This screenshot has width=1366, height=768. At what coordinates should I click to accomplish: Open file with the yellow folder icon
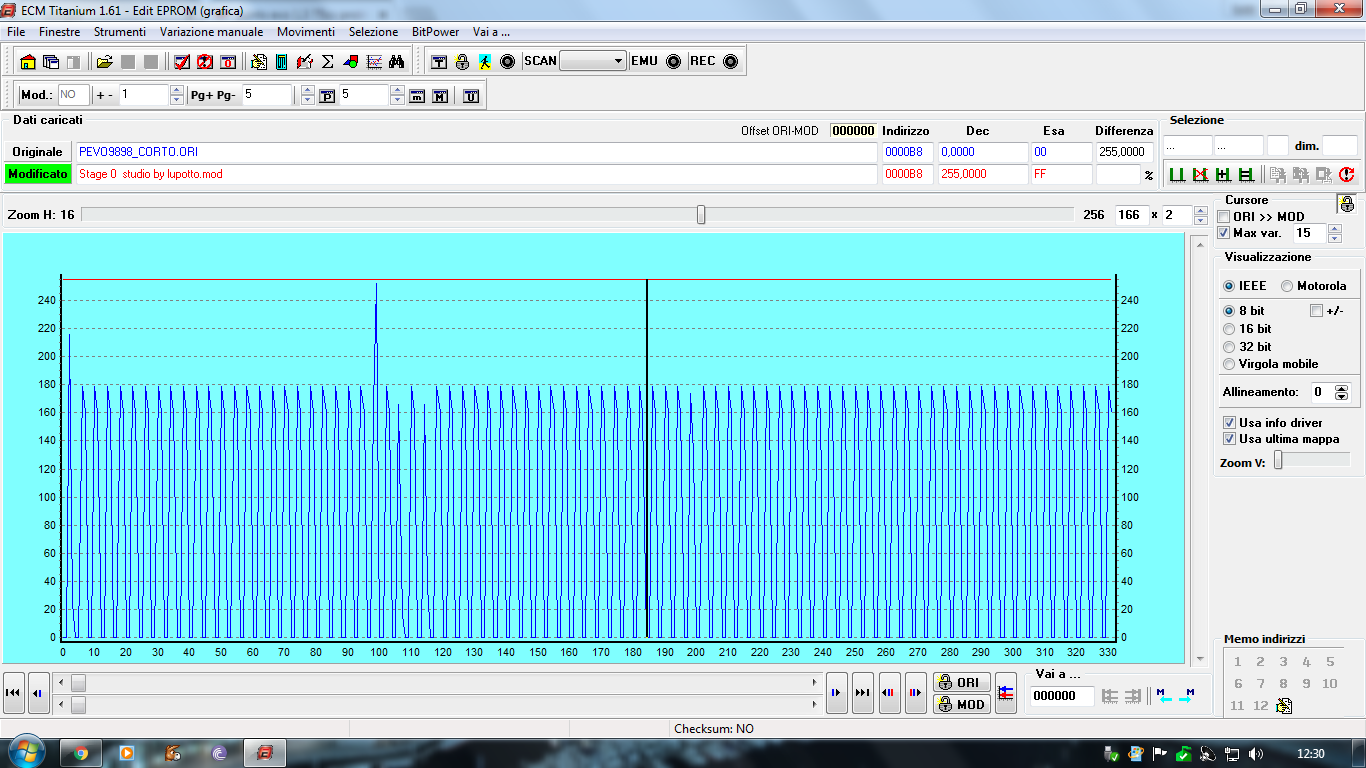point(104,62)
